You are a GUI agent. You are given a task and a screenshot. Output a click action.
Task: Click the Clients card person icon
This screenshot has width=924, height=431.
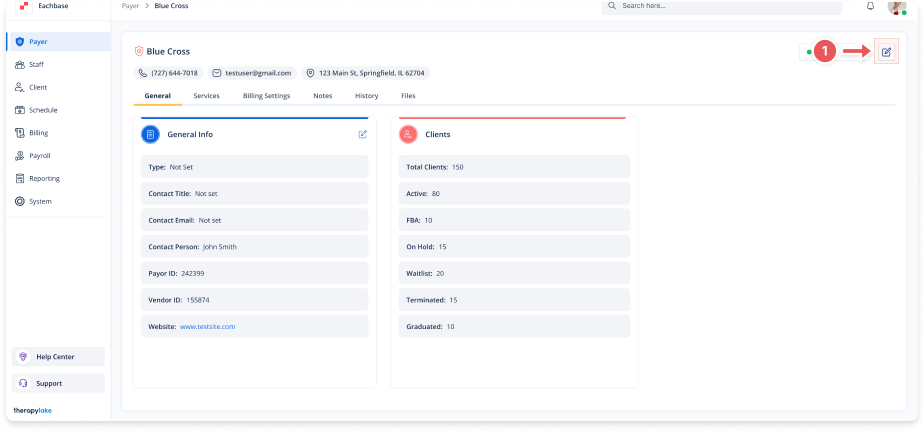tap(408, 134)
